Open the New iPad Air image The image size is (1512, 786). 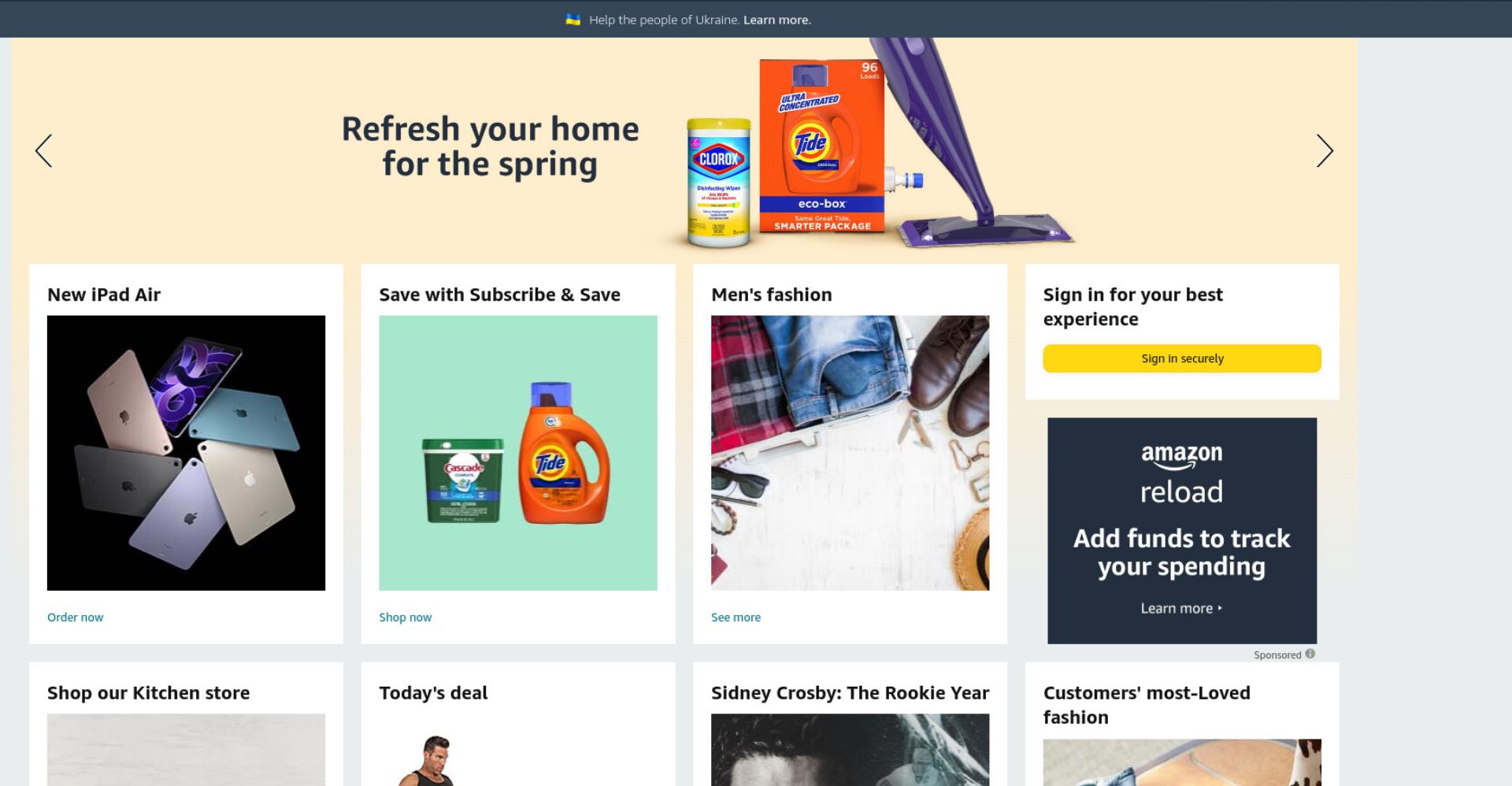(x=186, y=453)
